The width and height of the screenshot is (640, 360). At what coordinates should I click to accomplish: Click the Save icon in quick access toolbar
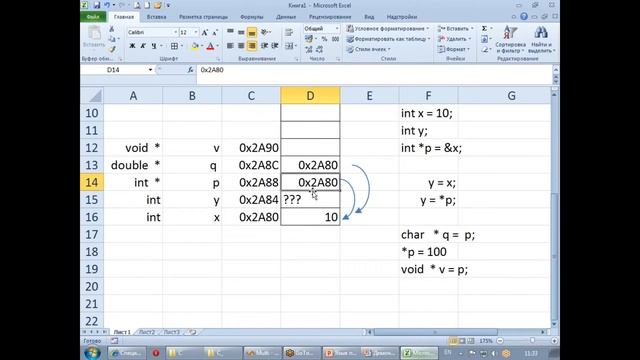point(97,5)
